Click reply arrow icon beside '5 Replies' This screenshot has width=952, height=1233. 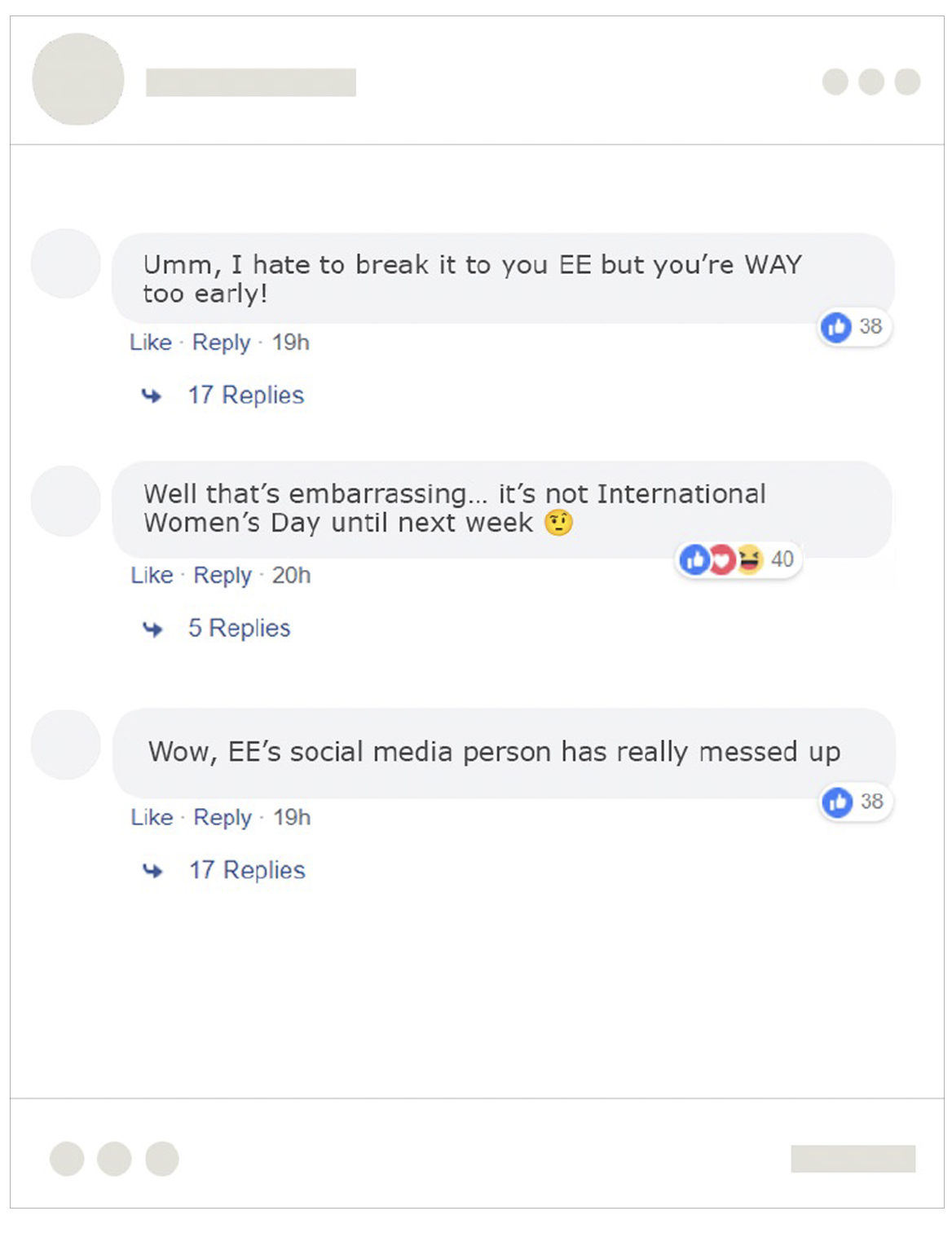click(x=152, y=629)
